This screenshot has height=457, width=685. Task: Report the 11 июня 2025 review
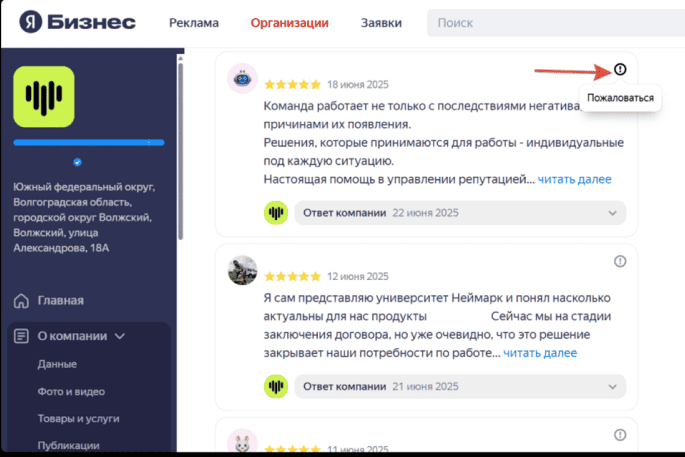pyautogui.click(x=620, y=435)
